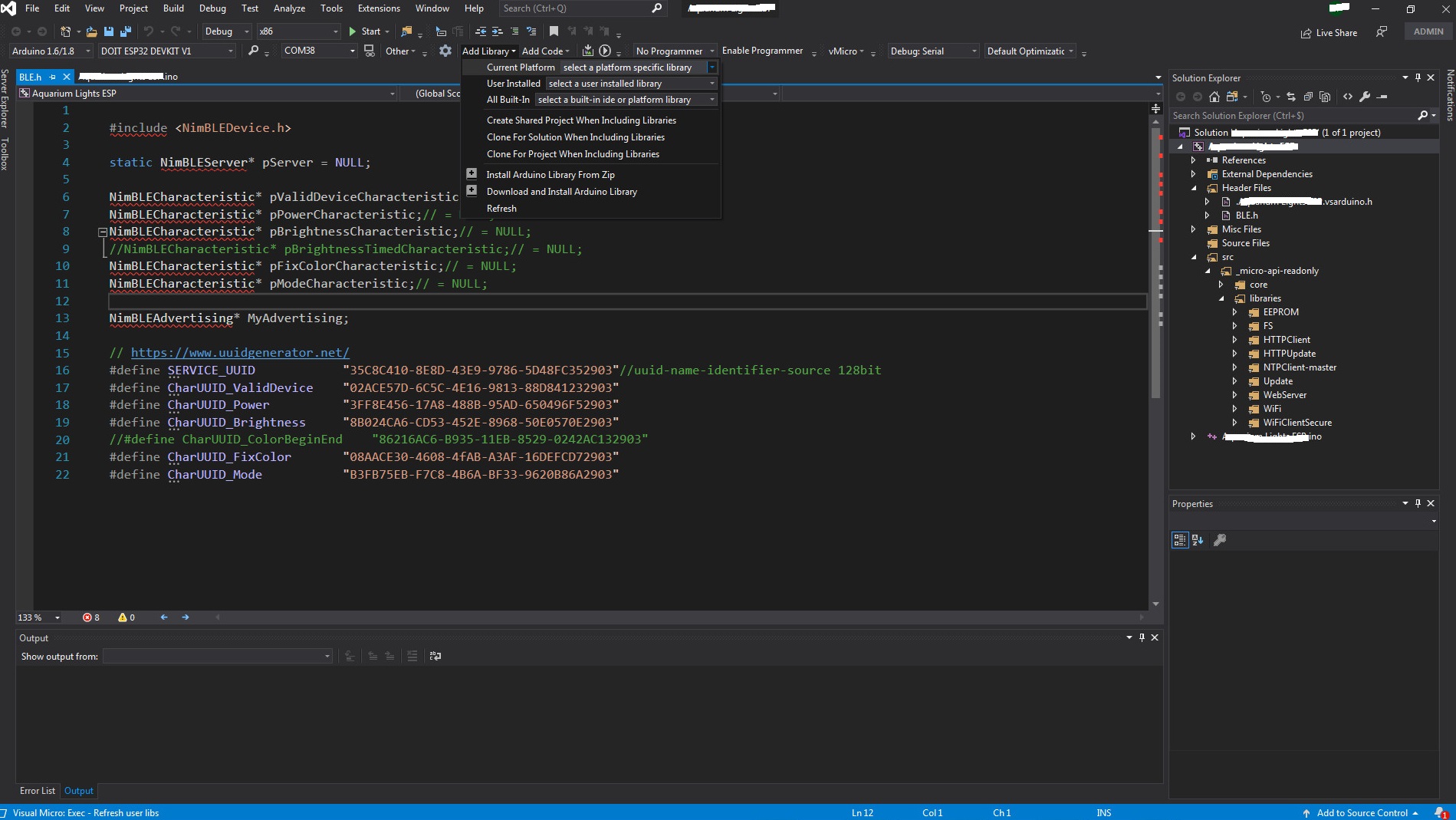The width and height of the screenshot is (1456, 820).
Task: Expand the WebServer library folder
Action: click(x=1234, y=395)
